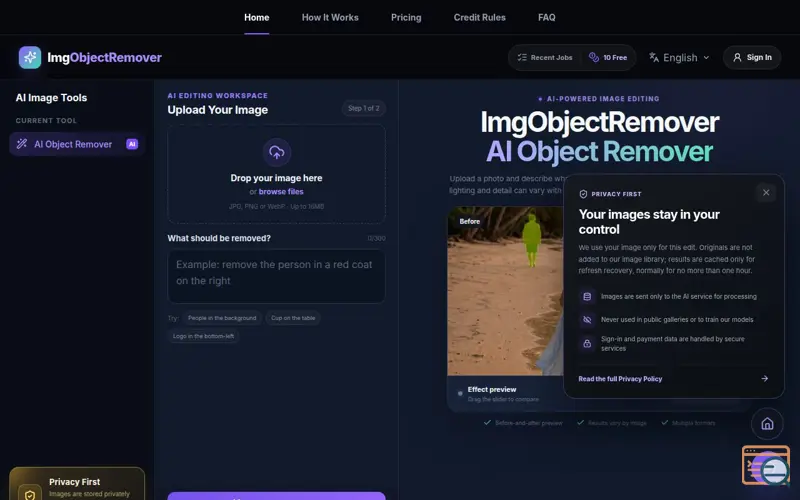The image size is (800, 500).
Task: Click the database icon beside Images are sent
Action: tap(587, 296)
